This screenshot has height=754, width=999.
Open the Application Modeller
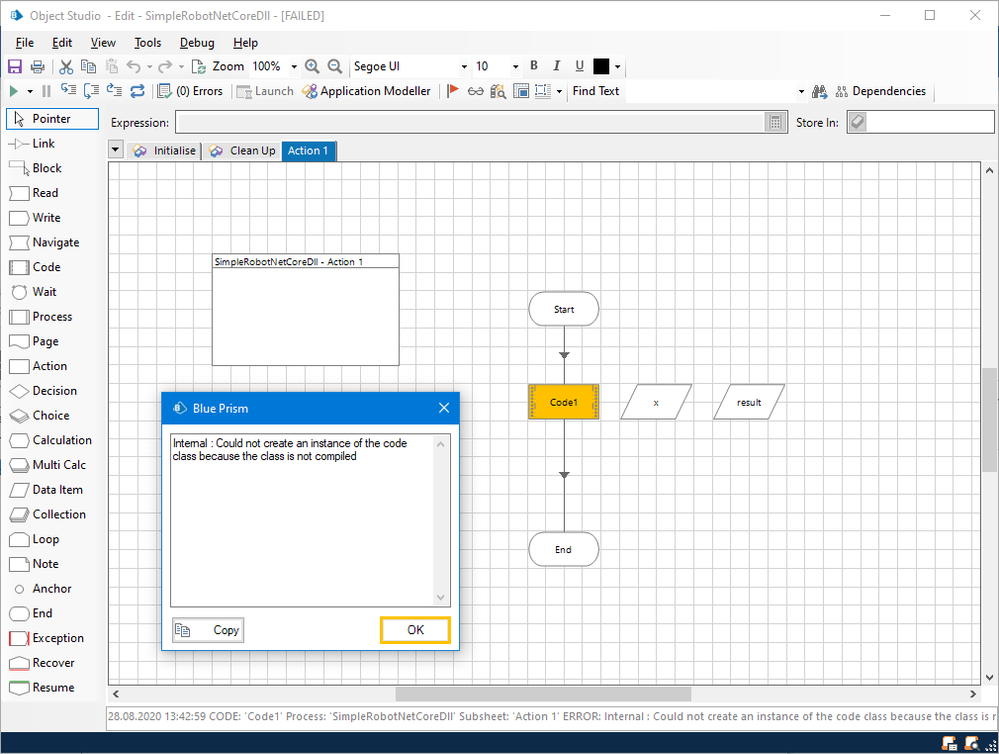tap(367, 91)
